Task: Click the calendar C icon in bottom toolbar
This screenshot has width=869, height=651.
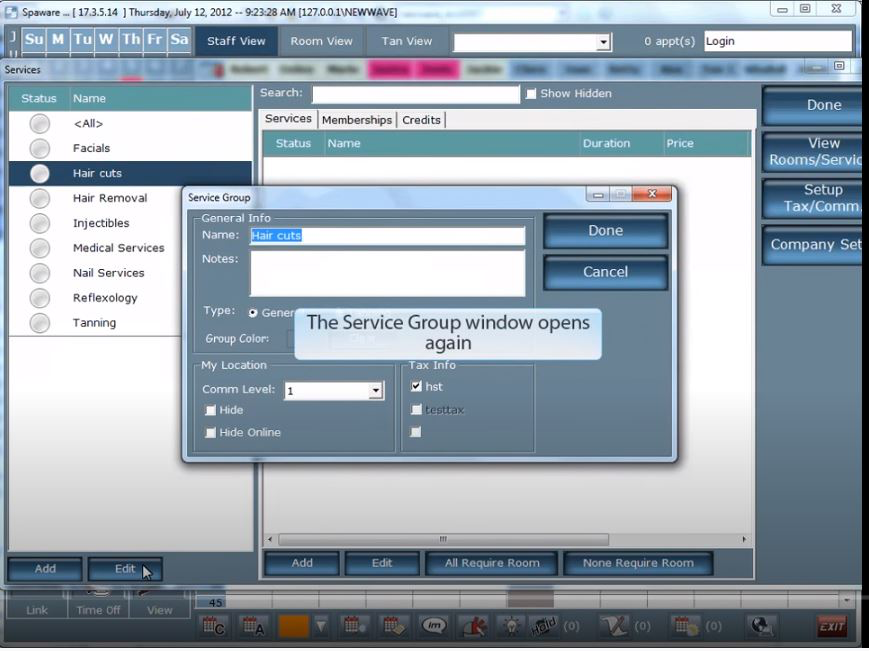Action: coord(213,626)
